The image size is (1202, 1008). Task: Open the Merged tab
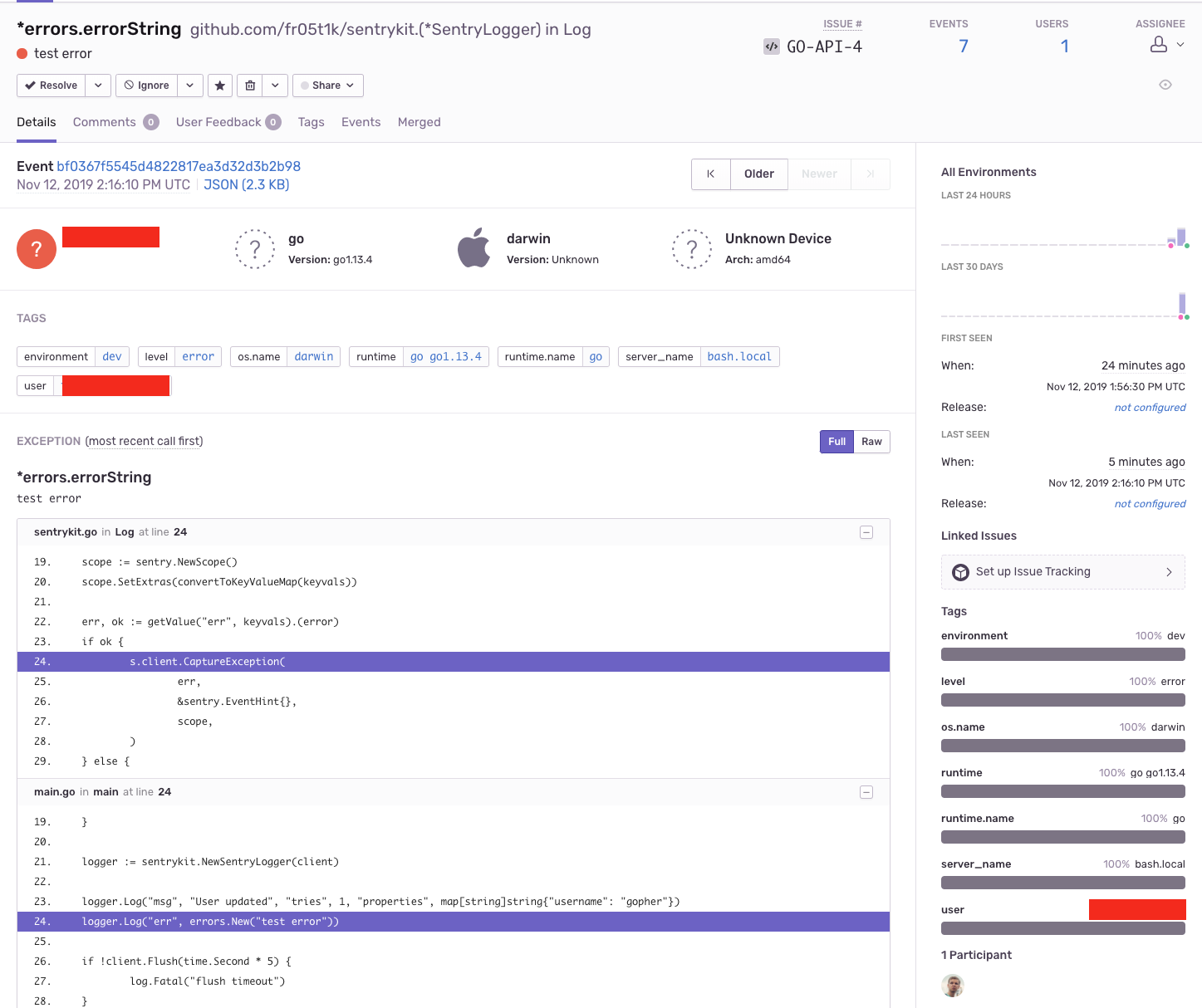pyautogui.click(x=419, y=122)
